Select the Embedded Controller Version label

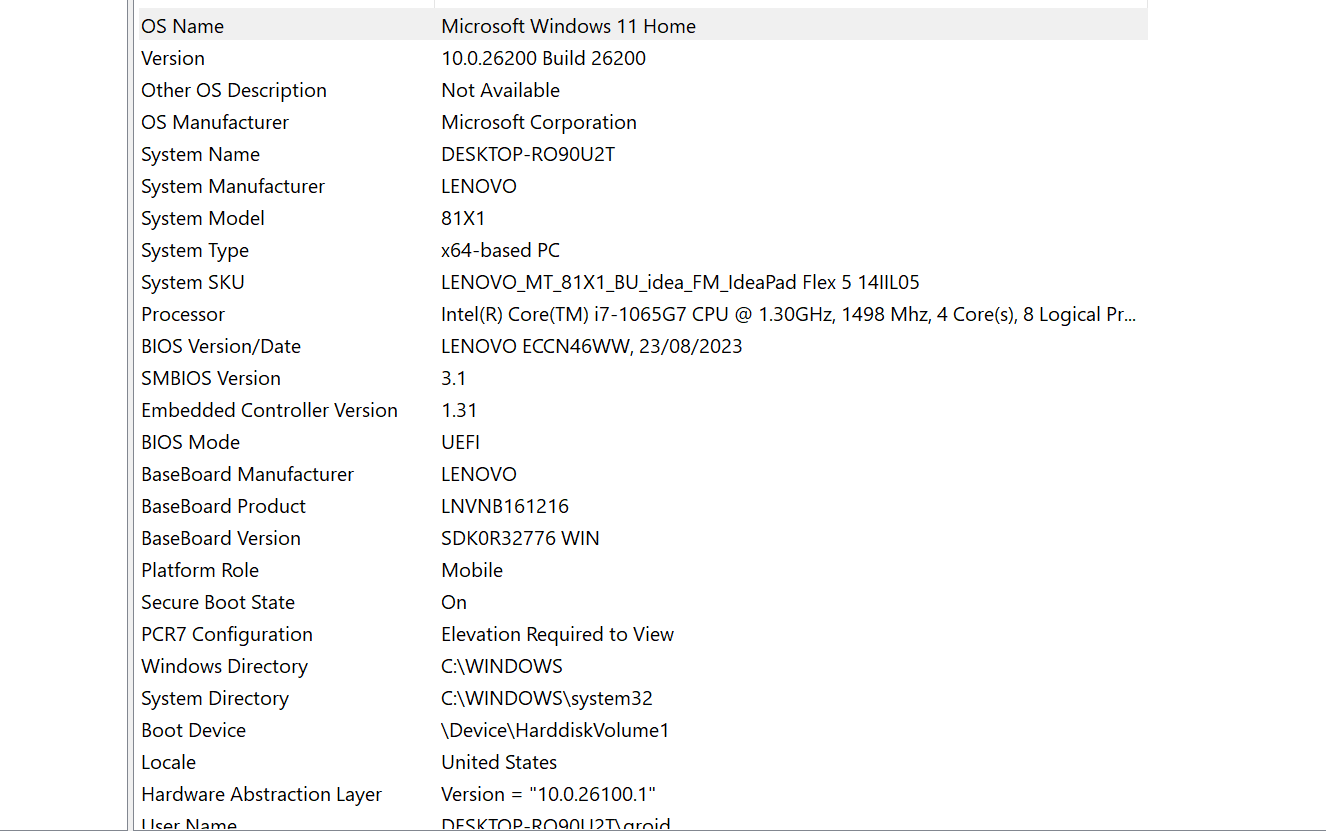pos(269,410)
